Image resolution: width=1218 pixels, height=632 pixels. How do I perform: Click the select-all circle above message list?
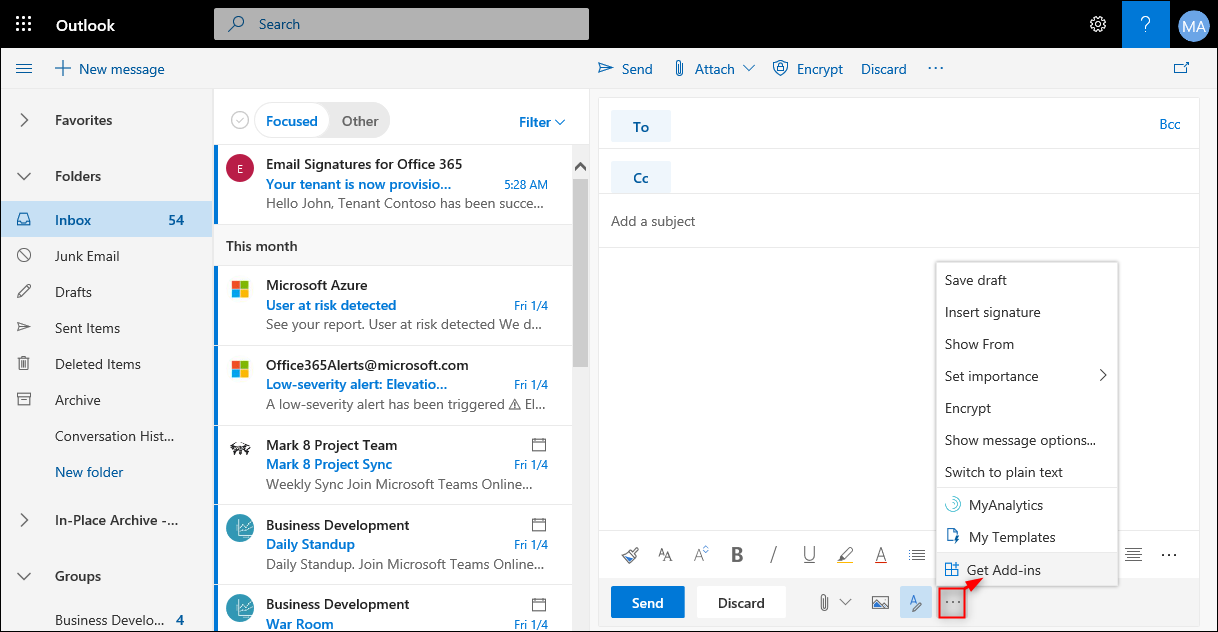(240, 119)
